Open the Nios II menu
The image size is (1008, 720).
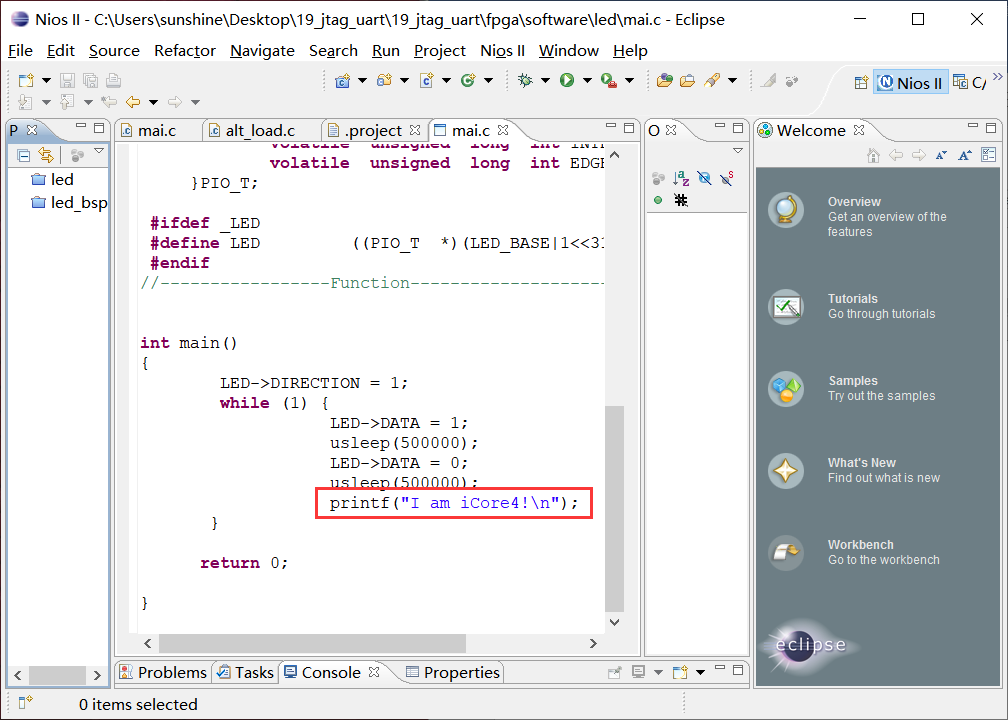click(x=502, y=50)
